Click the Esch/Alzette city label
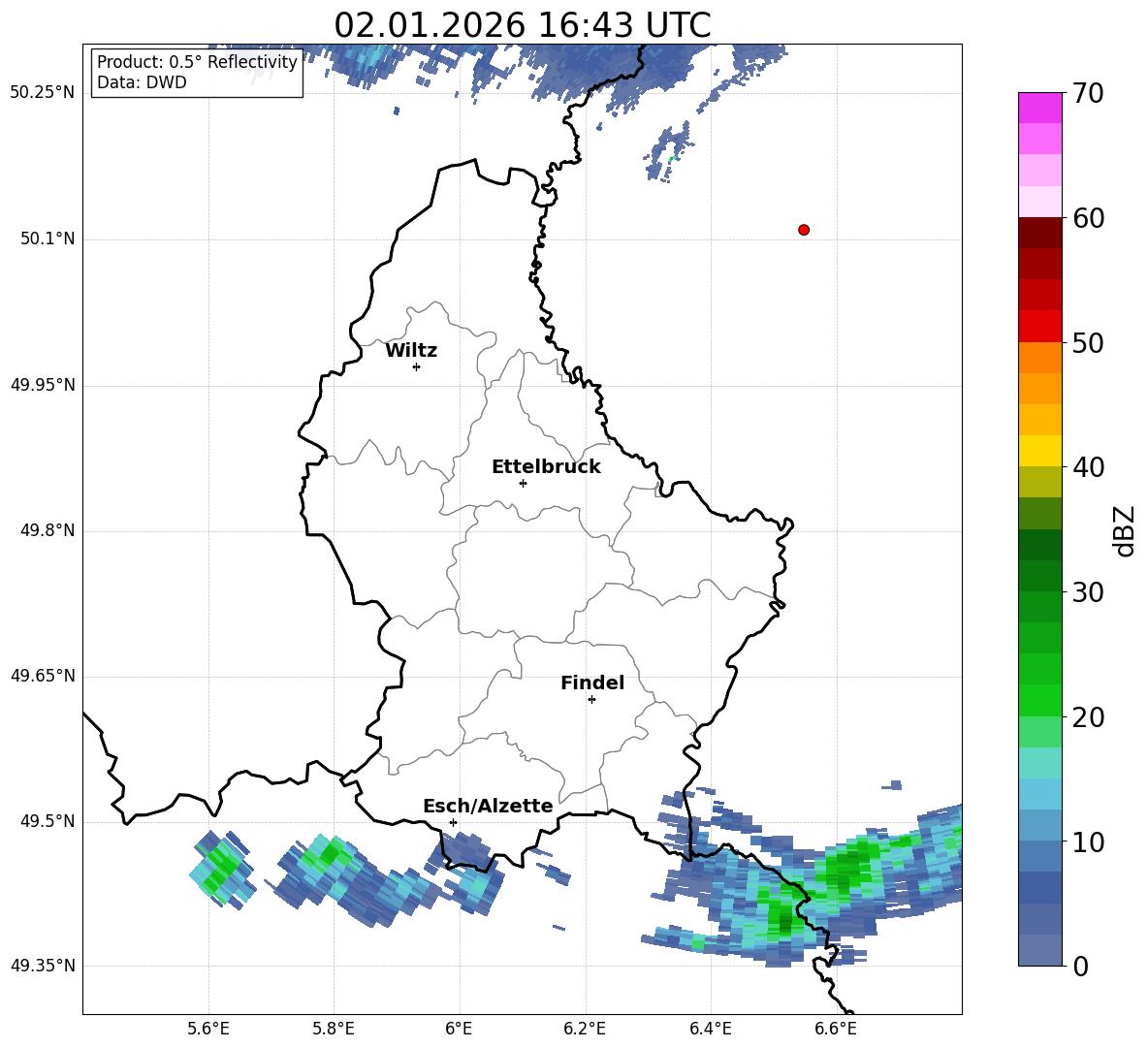This screenshot has height=1048, width=1148. [488, 806]
